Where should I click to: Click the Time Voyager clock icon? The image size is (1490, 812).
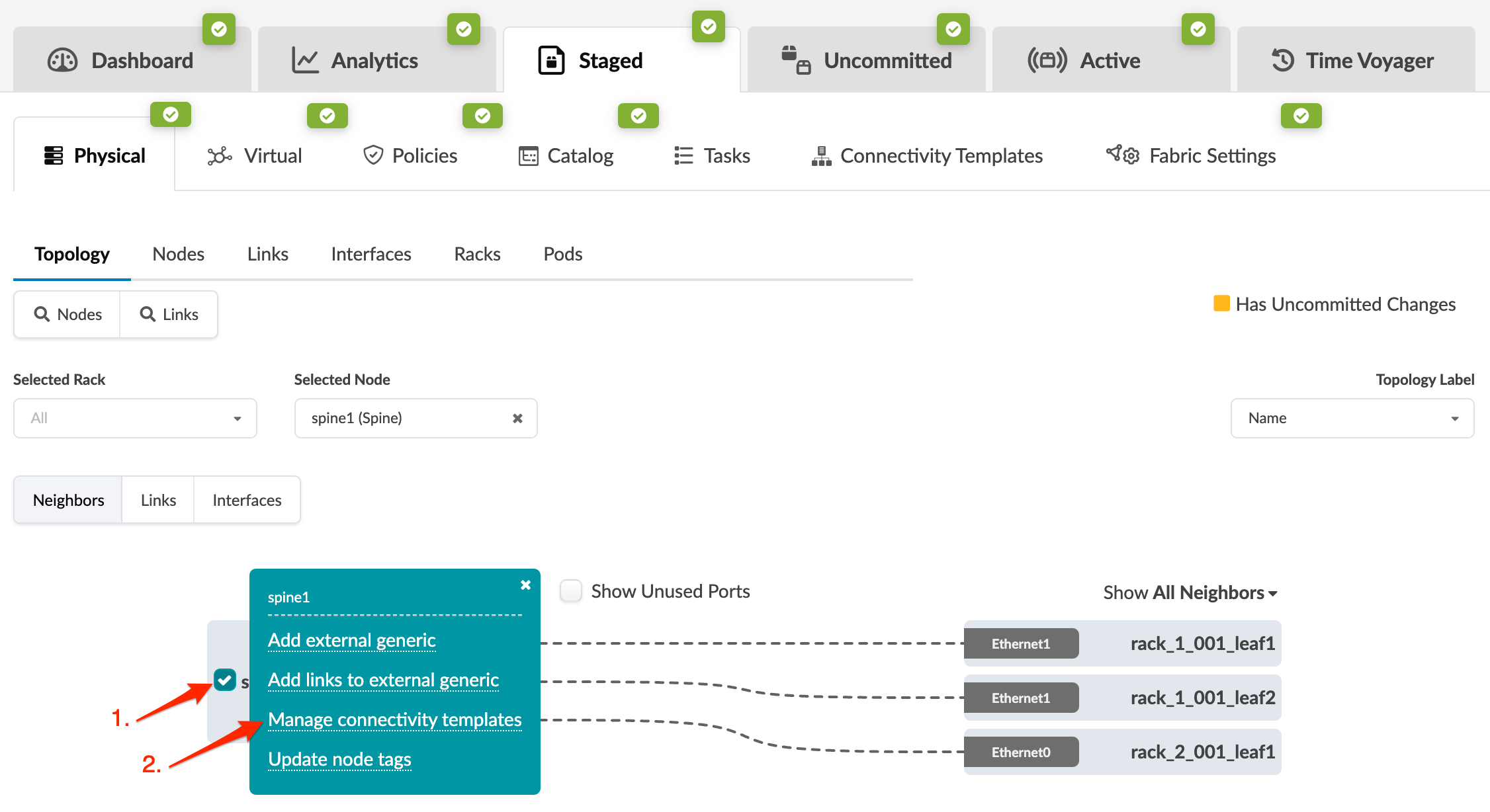pos(1282,60)
